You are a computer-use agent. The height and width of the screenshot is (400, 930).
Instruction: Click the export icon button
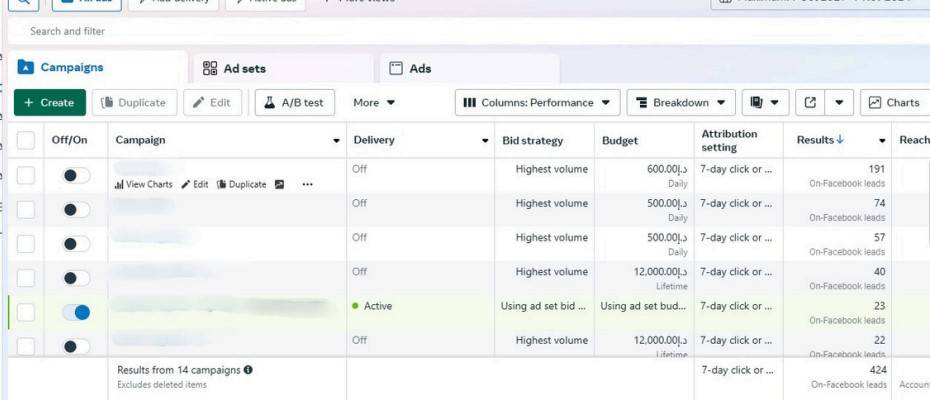pos(811,103)
